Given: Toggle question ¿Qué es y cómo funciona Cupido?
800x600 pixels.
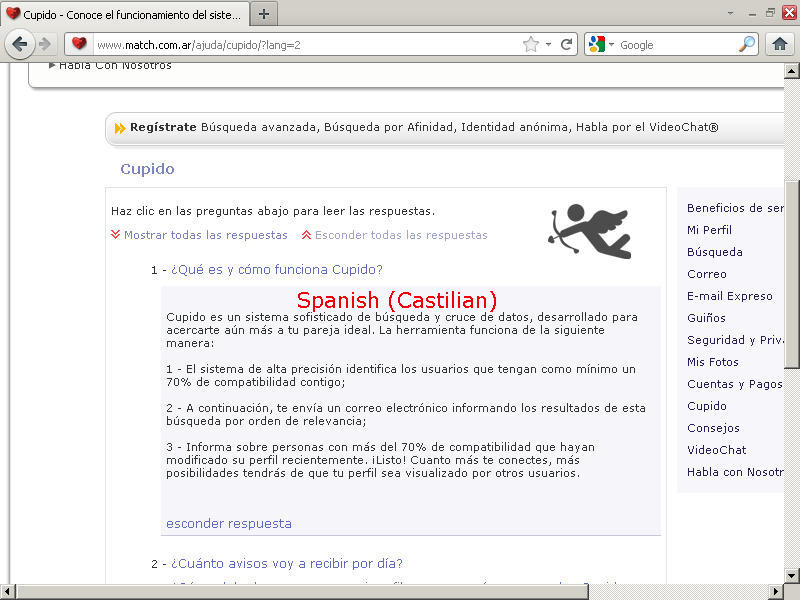Looking at the screenshot, I should click(277, 269).
